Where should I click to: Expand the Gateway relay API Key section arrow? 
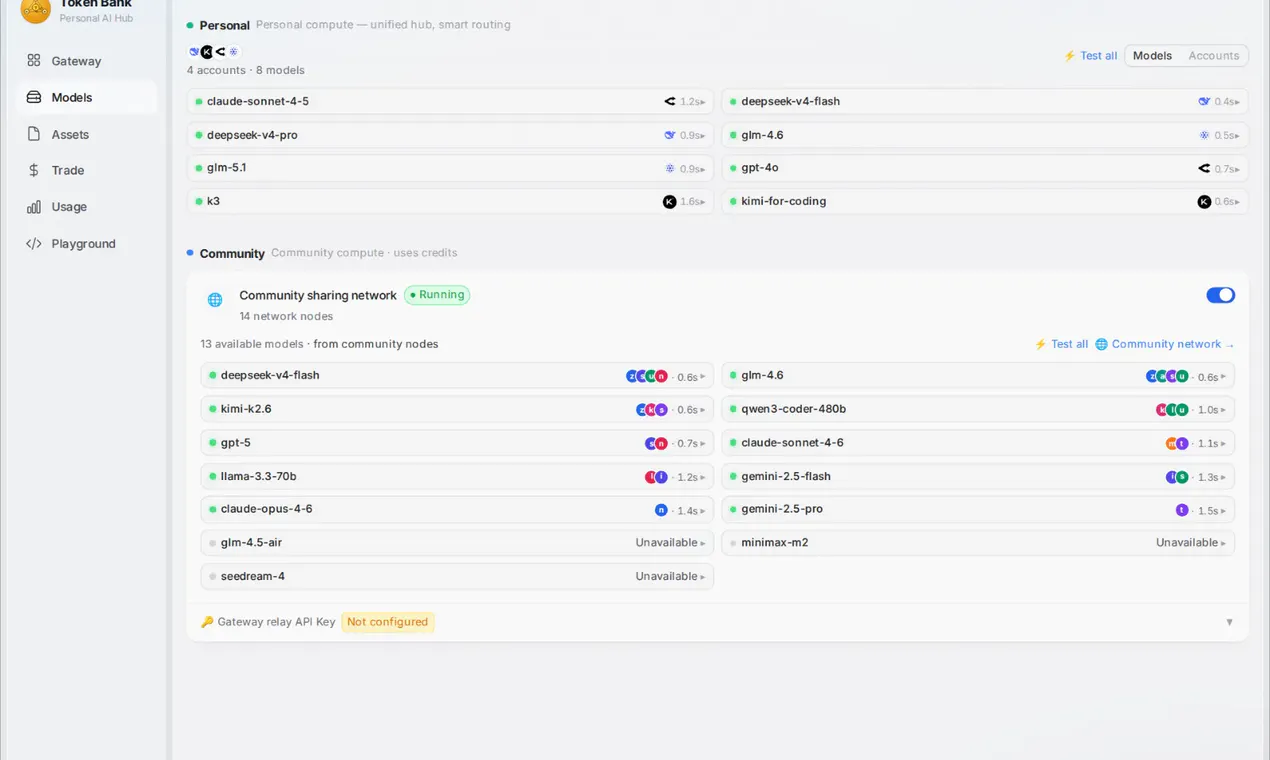1230,622
